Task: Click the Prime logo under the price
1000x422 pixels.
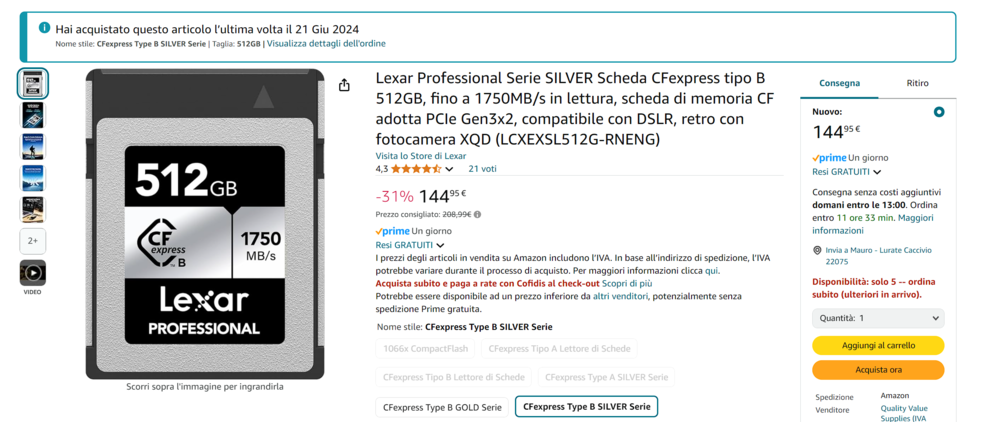Action: 392,231
